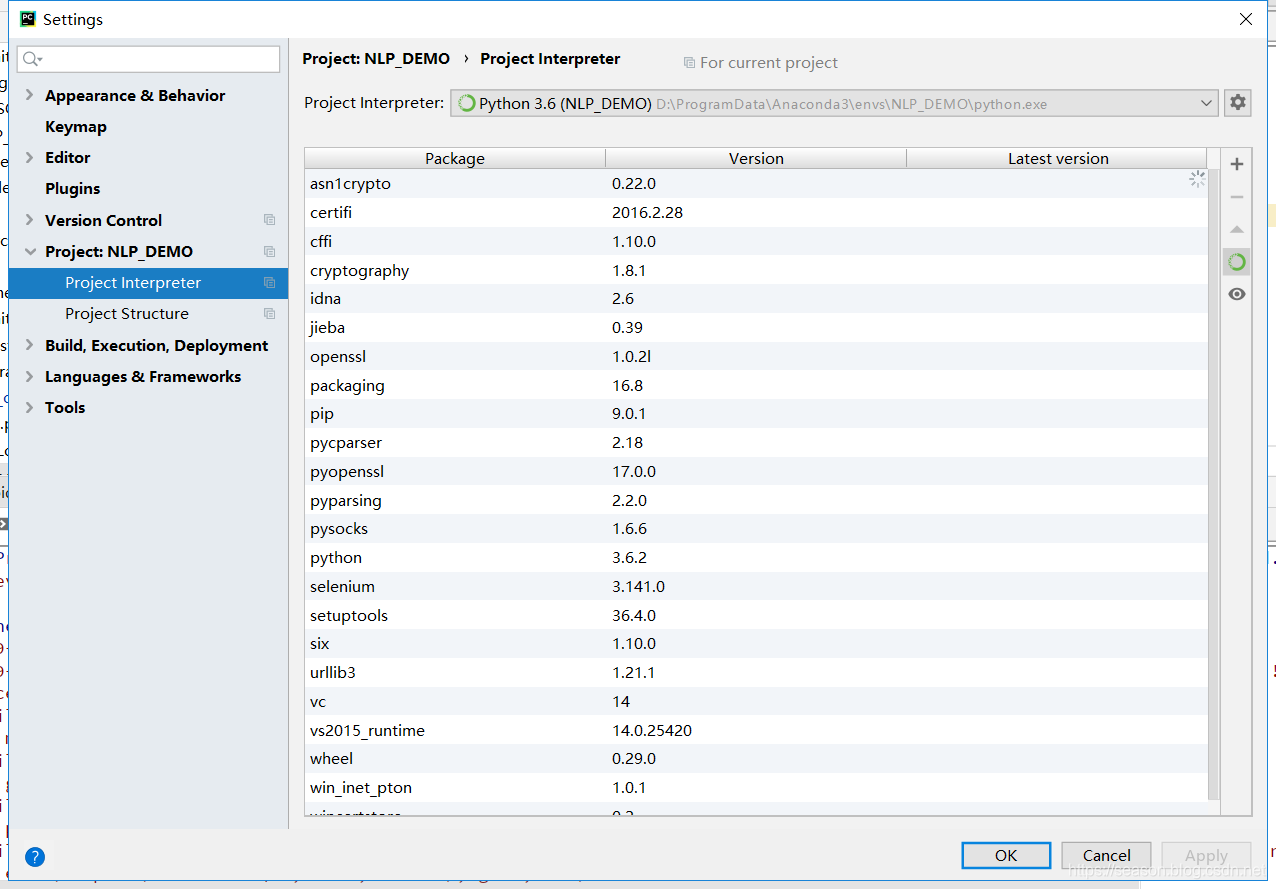Click the install package plus icon
The height and width of the screenshot is (889, 1276).
click(x=1237, y=164)
